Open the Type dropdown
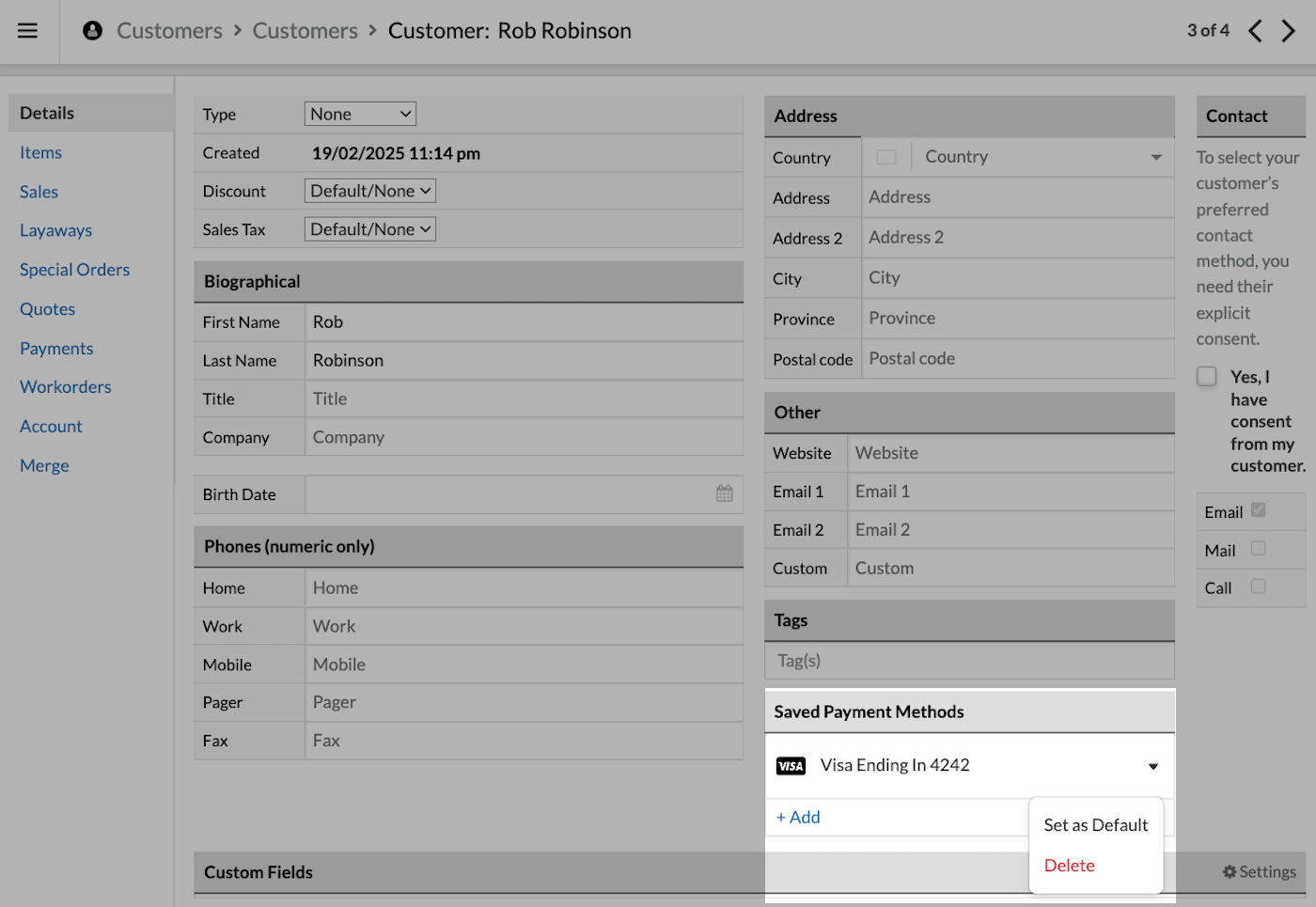The width and height of the screenshot is (1316, 907). [x=360, y=114]
